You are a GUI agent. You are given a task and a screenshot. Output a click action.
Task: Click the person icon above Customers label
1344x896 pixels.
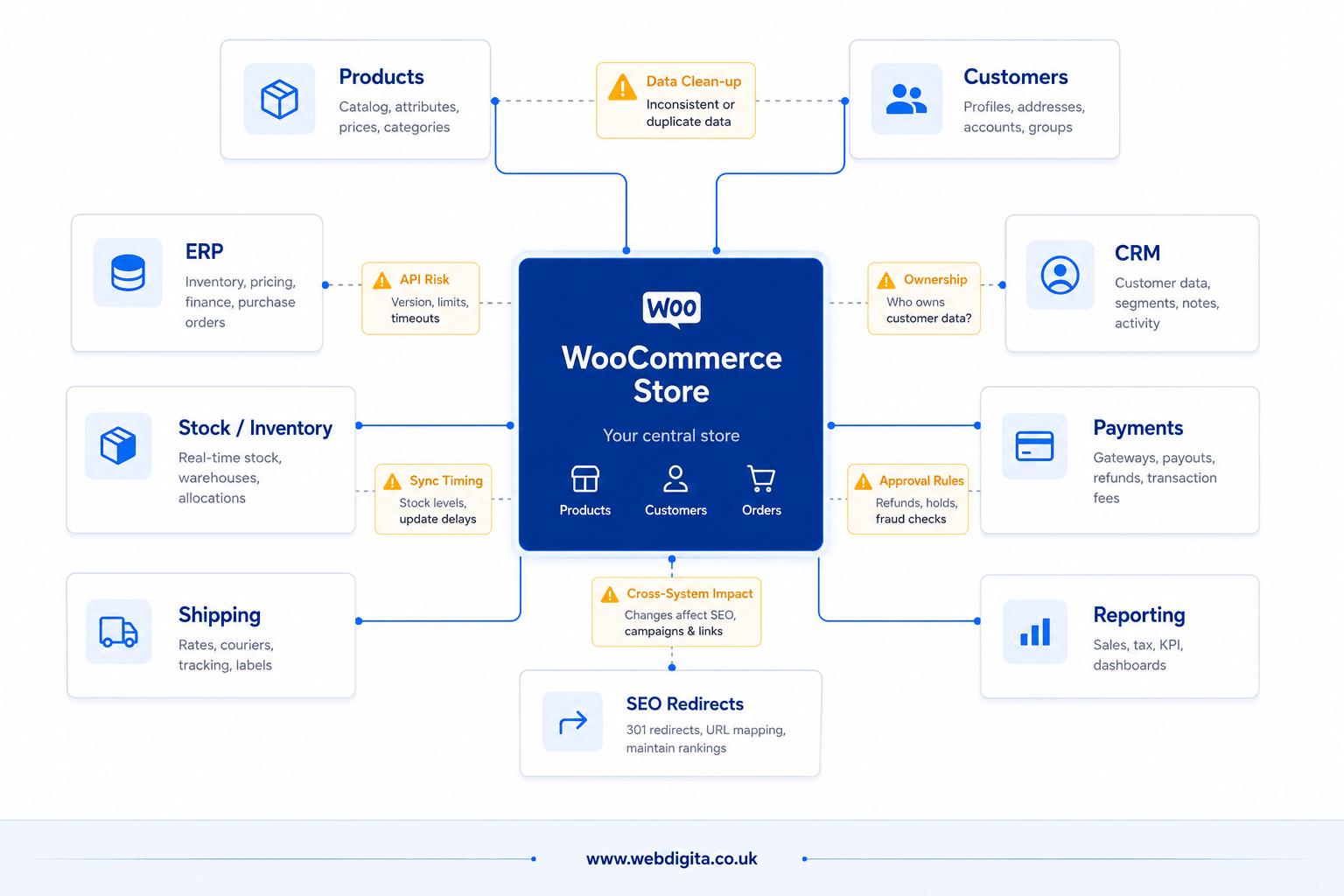tap(675, 479)
